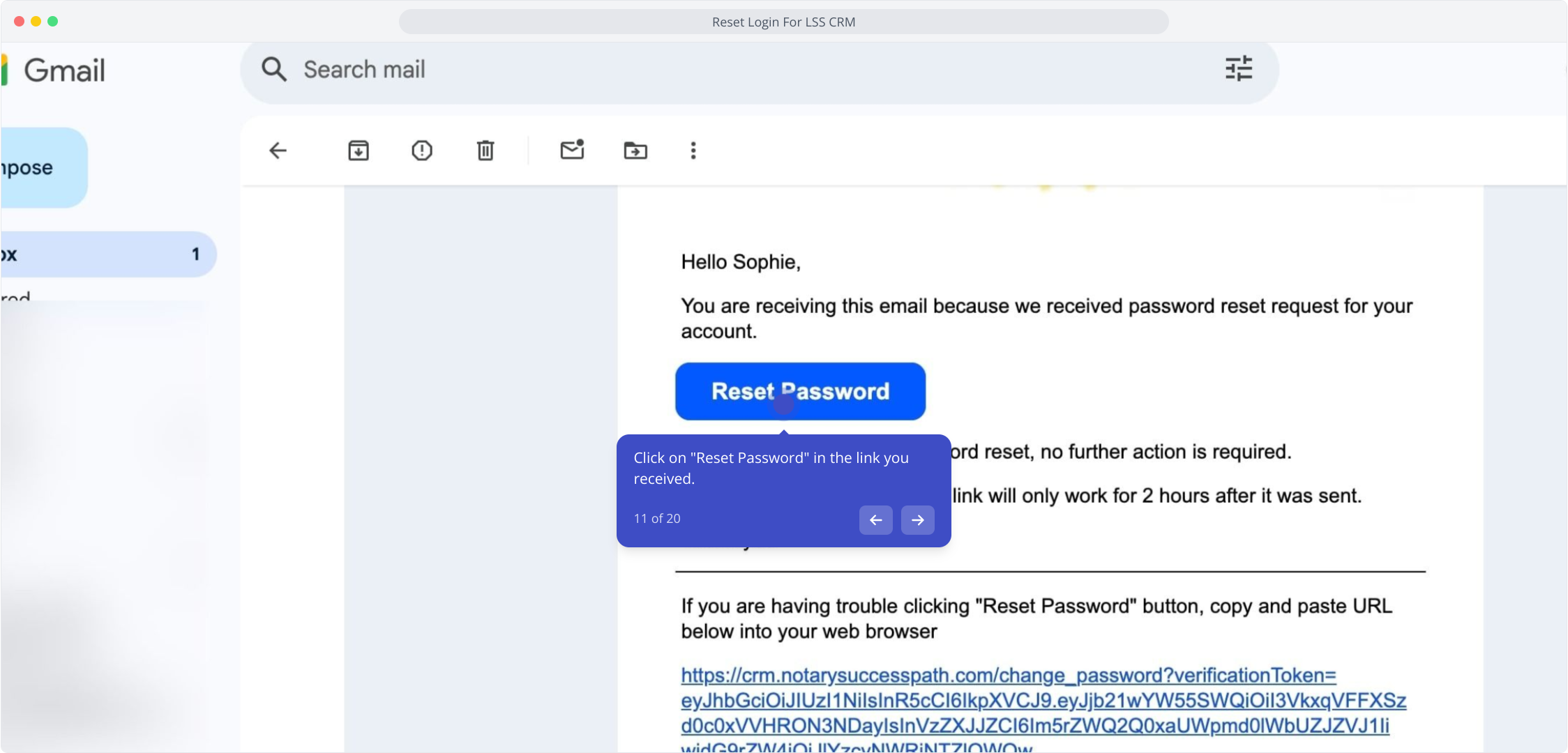Show search options filter icon

1239,69
